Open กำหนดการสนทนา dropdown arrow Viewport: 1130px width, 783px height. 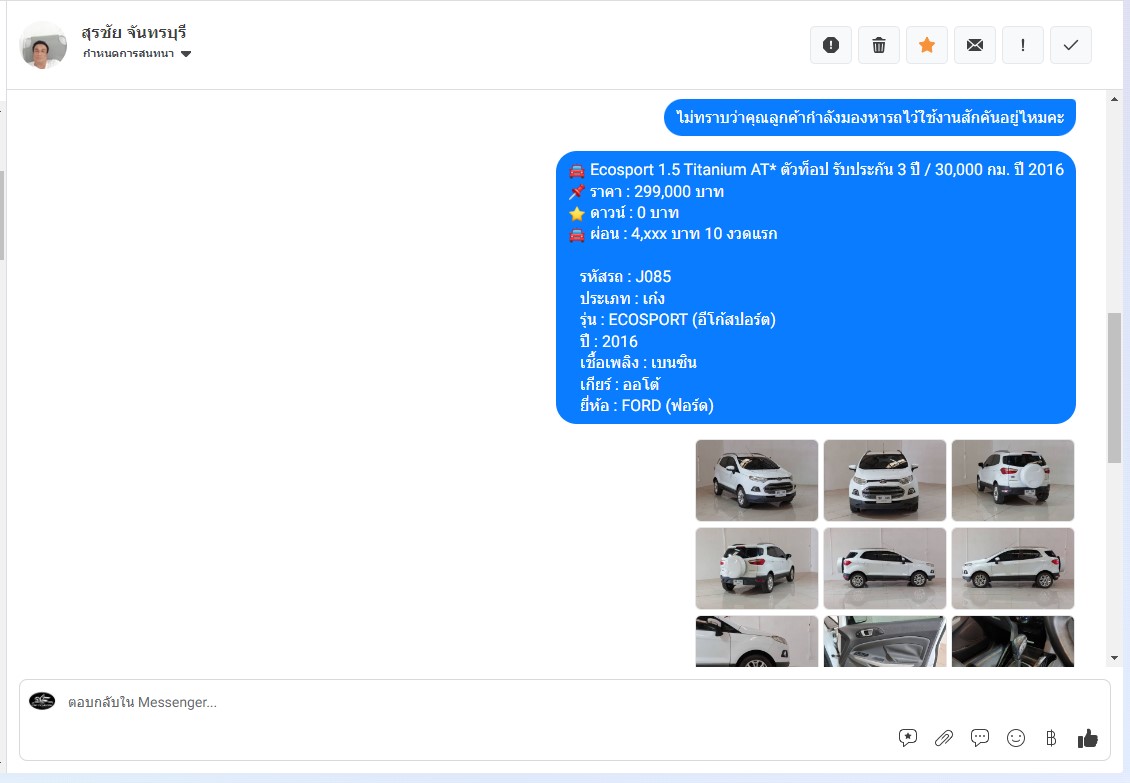coord(186,54)
